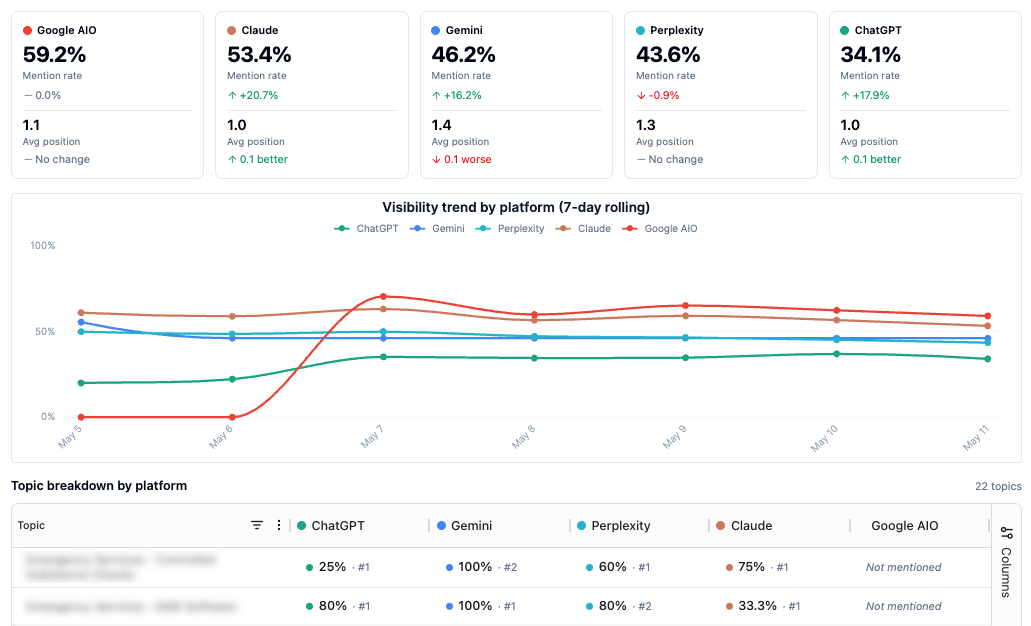Screen dimensions: 1031x626
Task: Click the Gemini +16.2% change indicator
Action: click(x=456, y=95)
